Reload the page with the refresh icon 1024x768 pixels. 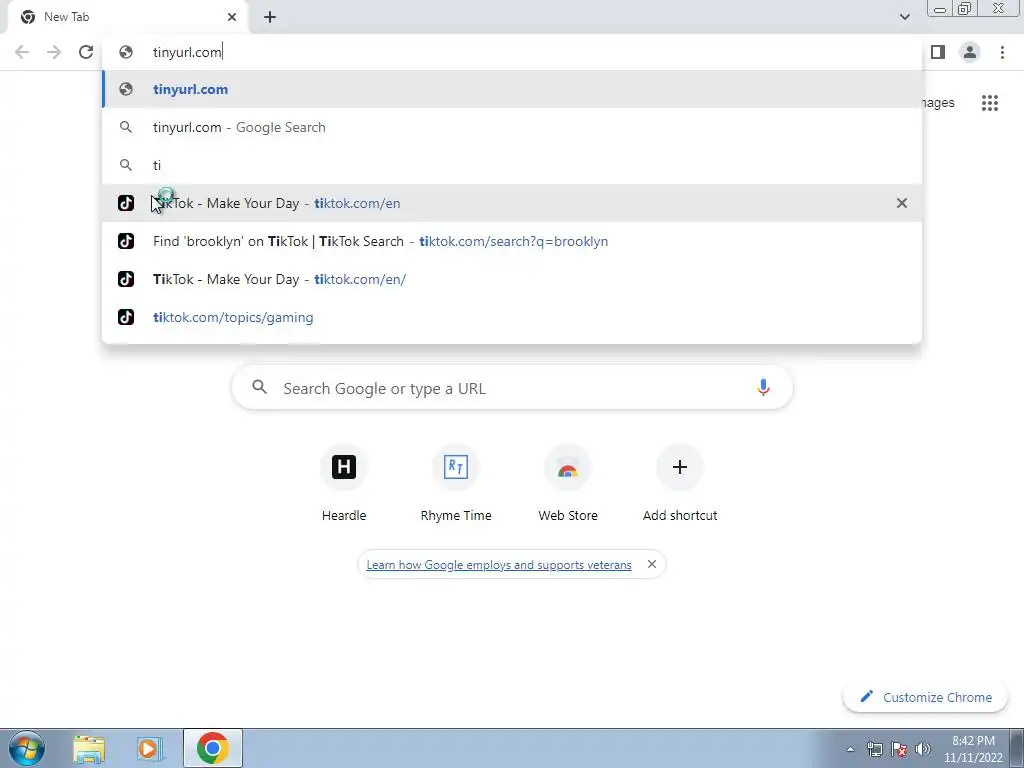86,52
